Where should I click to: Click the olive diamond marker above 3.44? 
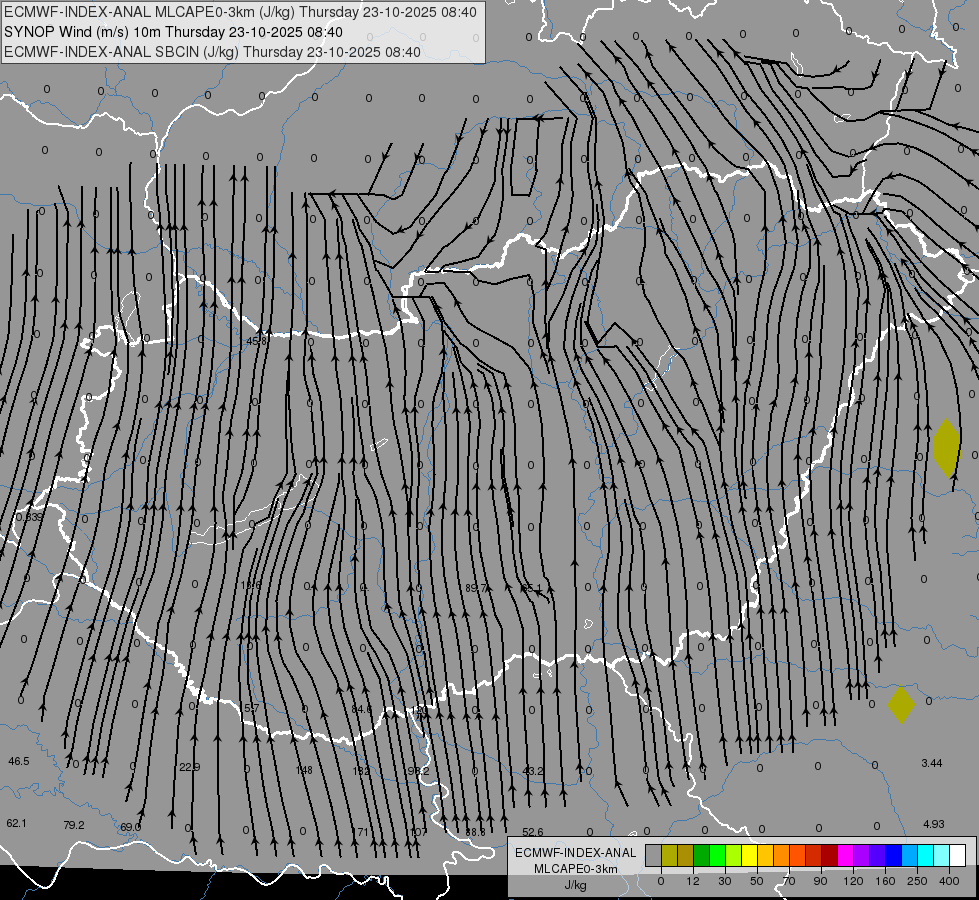click(x=902, y=705)
